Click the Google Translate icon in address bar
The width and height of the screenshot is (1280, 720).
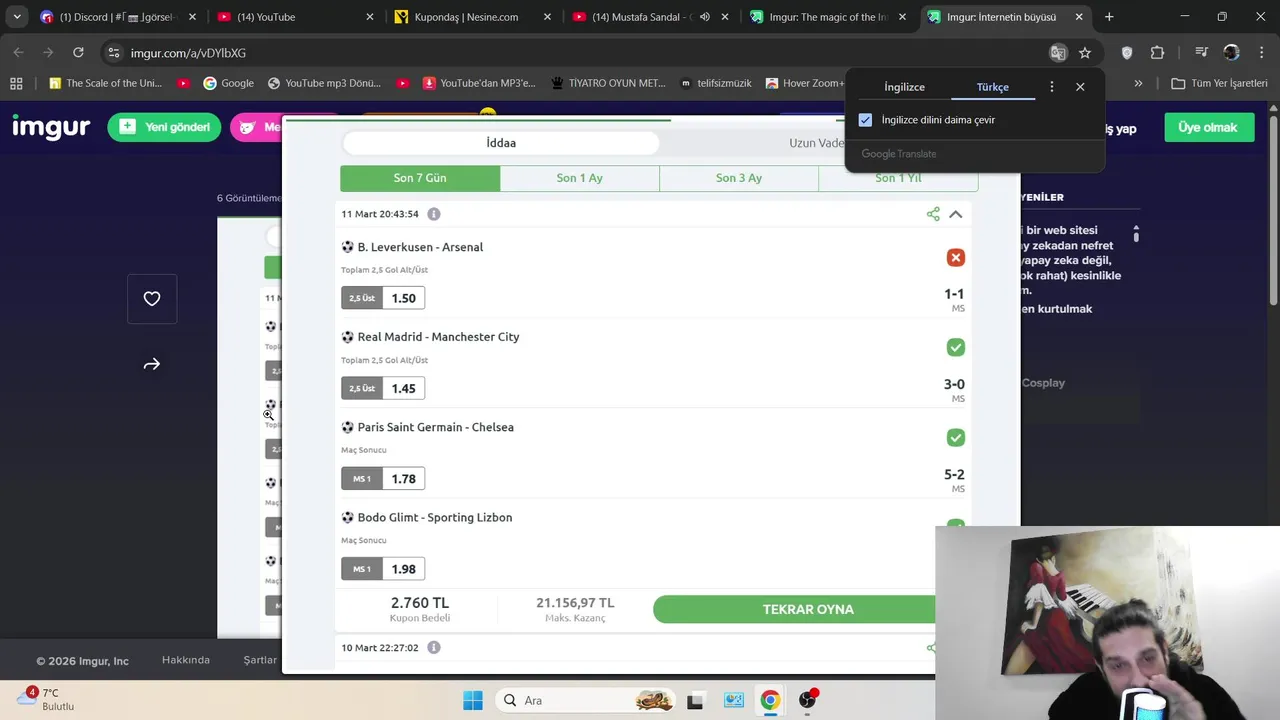click(x=1058, y=53)
